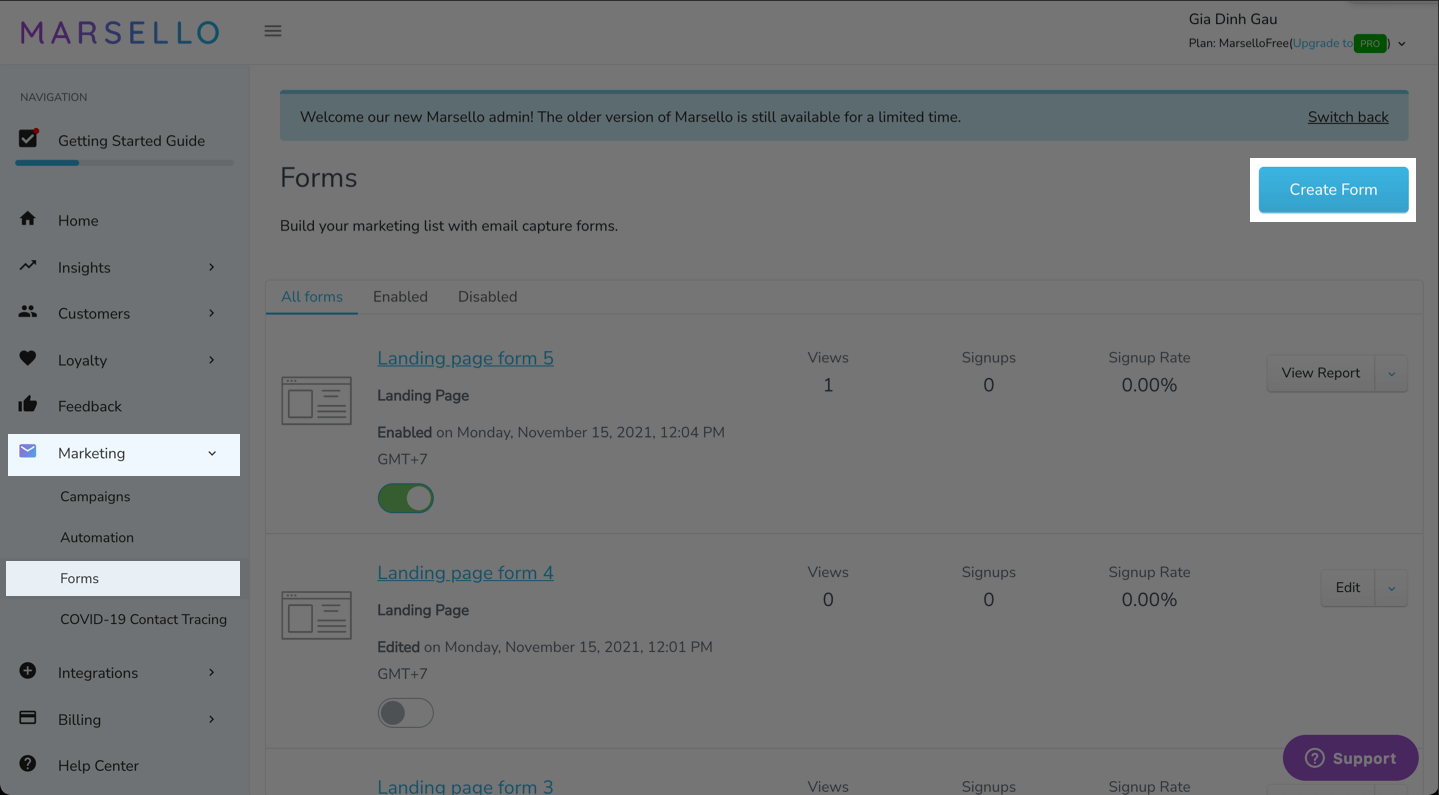Click the Marsello logo
This screenshot has width=1439, height=795.
click(x=120, y=32)
